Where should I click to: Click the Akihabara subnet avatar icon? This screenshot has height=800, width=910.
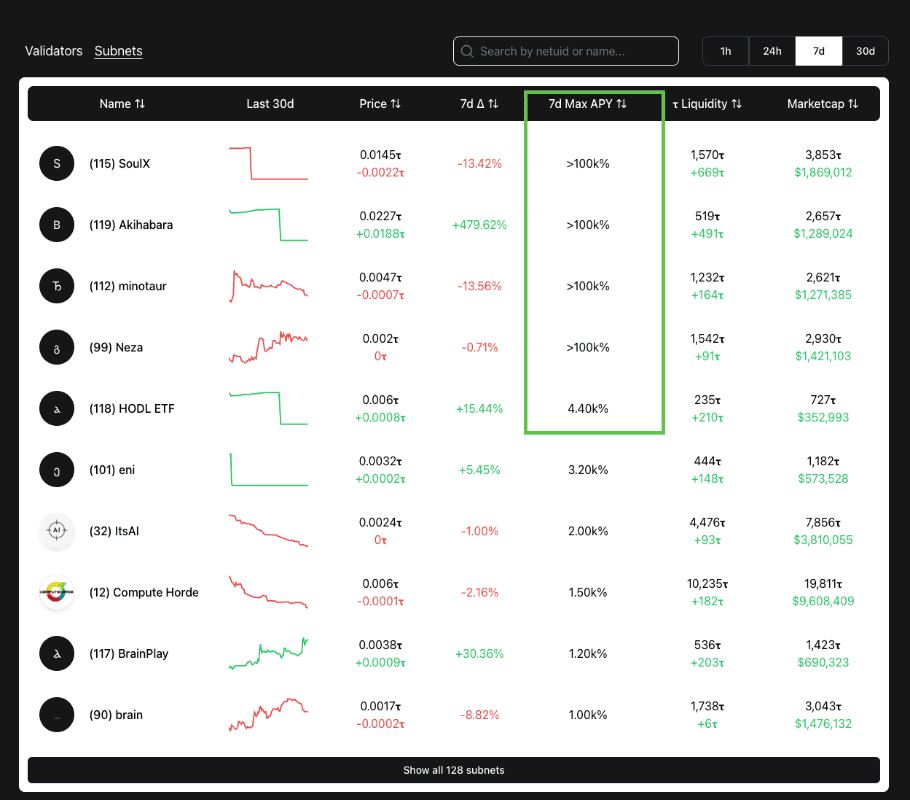point(57,225)
